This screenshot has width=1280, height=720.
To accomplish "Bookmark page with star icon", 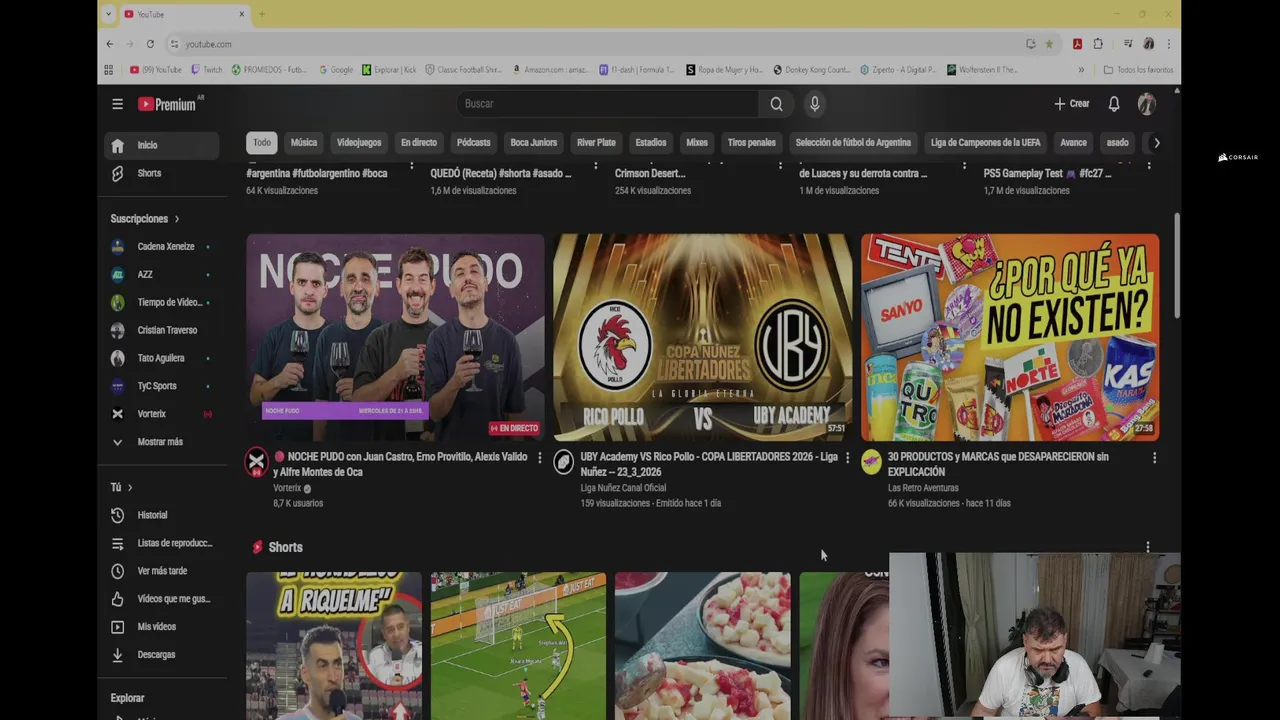I will click(1049, 44).
